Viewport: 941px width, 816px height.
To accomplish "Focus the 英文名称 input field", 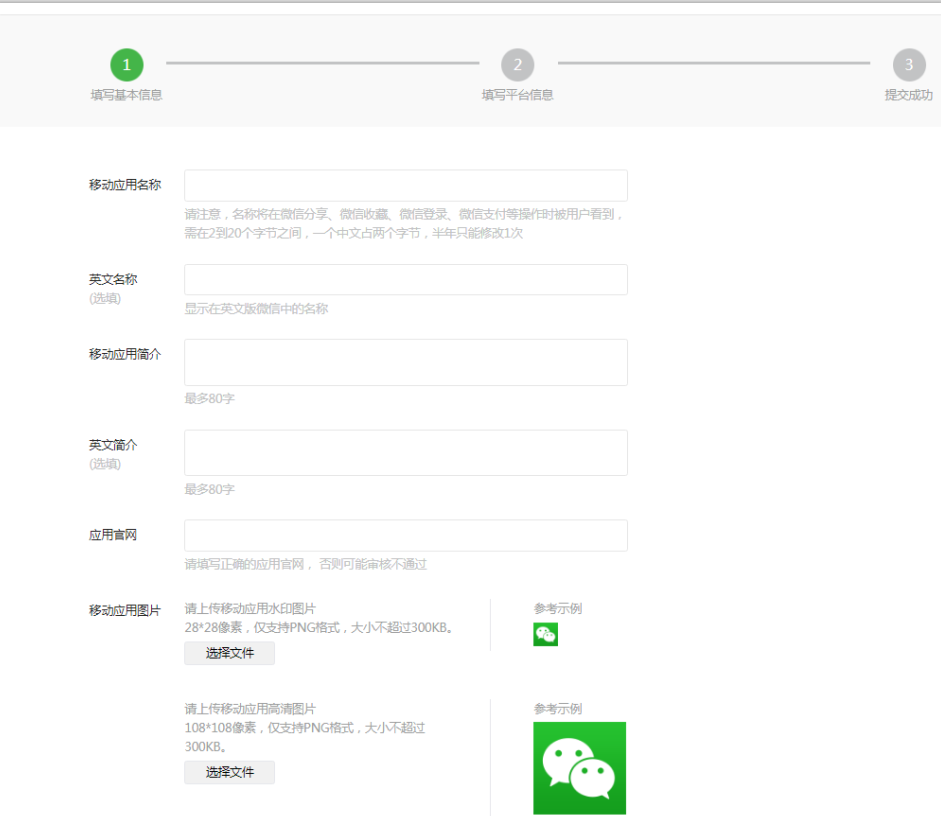I will pos(406,280).
